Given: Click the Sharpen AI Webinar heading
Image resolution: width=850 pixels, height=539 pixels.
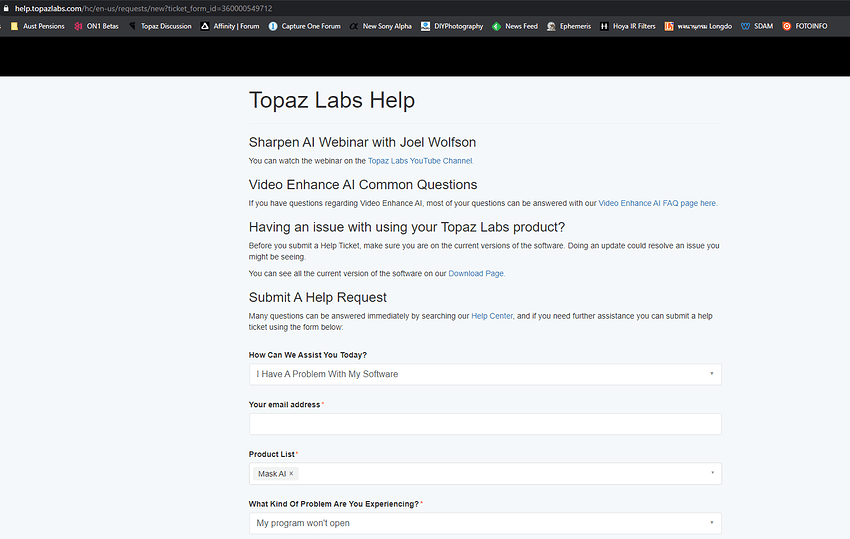Looking at the screenshot, I should (362, 142).
